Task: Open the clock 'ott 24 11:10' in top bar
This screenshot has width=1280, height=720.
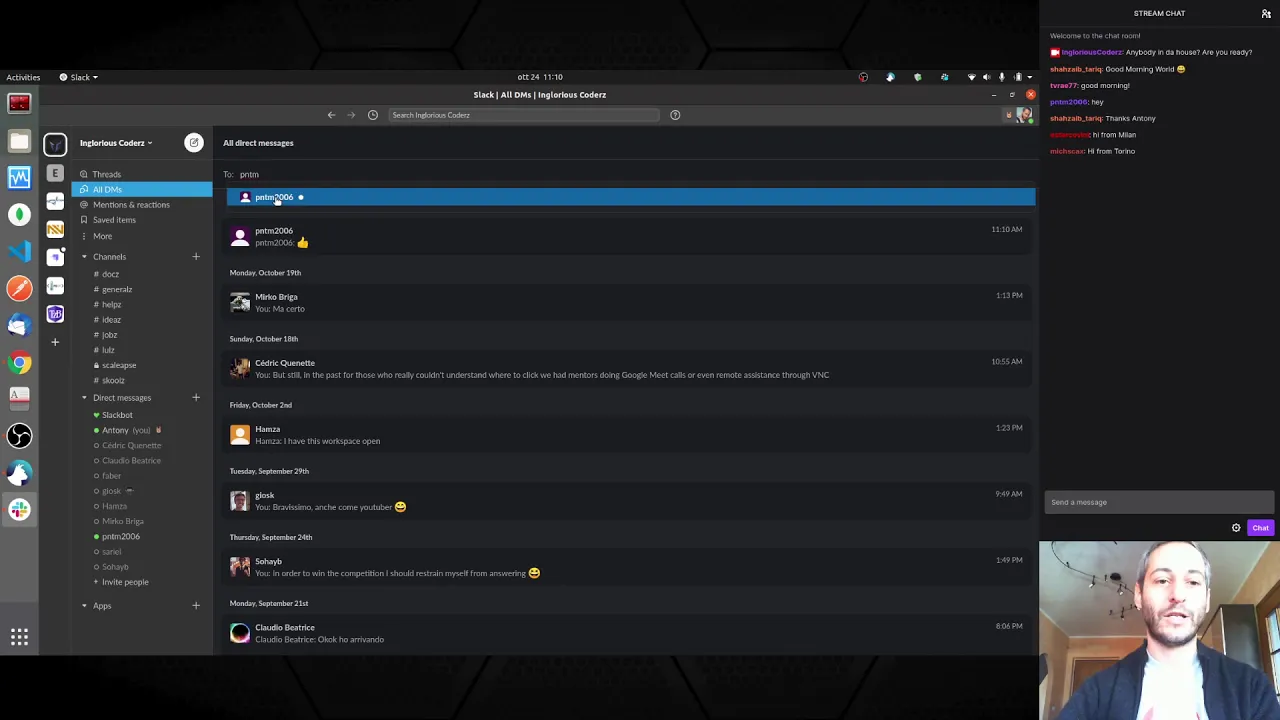Action: (540, 77)
